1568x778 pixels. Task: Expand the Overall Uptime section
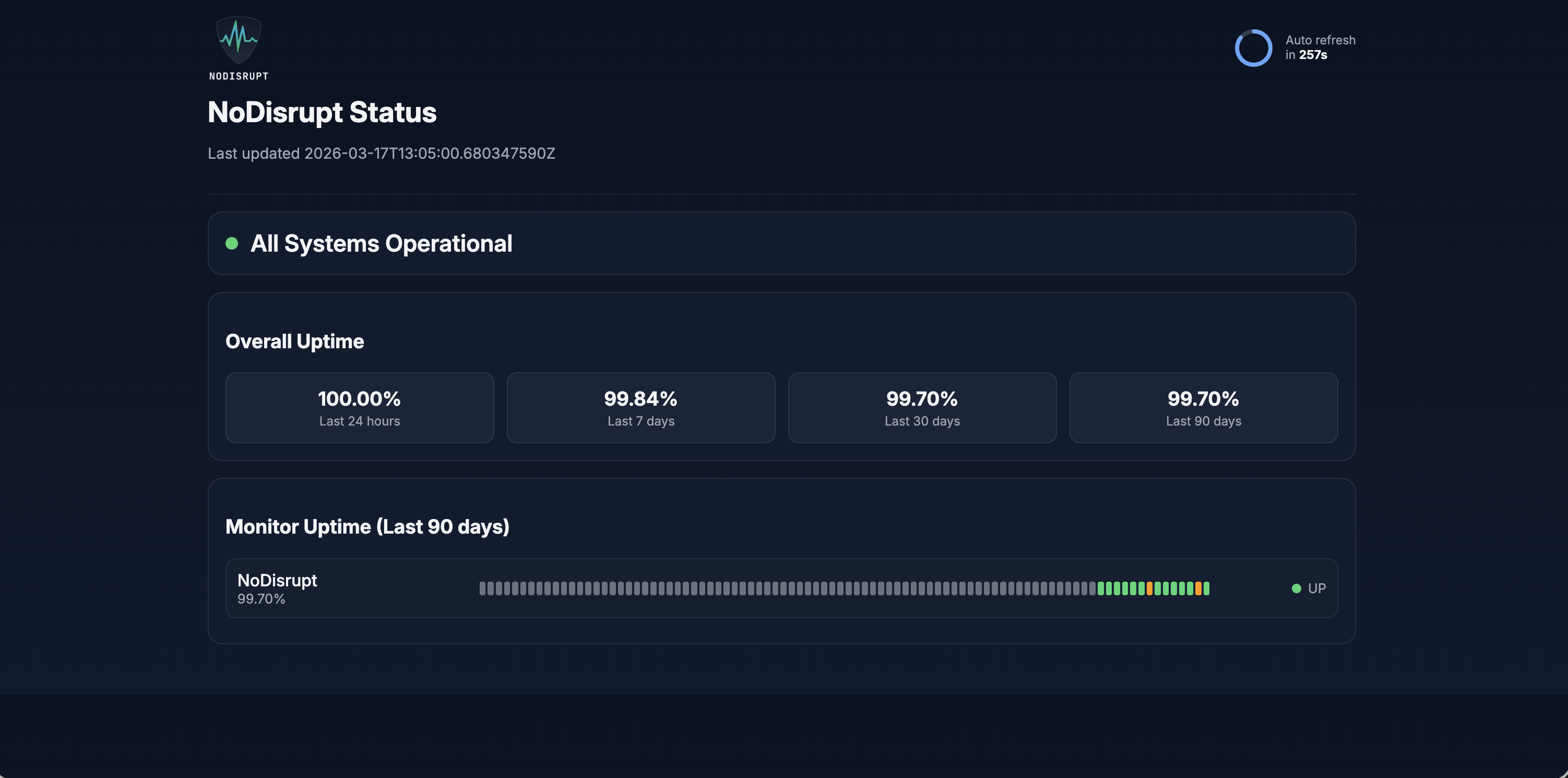[294, 341]
